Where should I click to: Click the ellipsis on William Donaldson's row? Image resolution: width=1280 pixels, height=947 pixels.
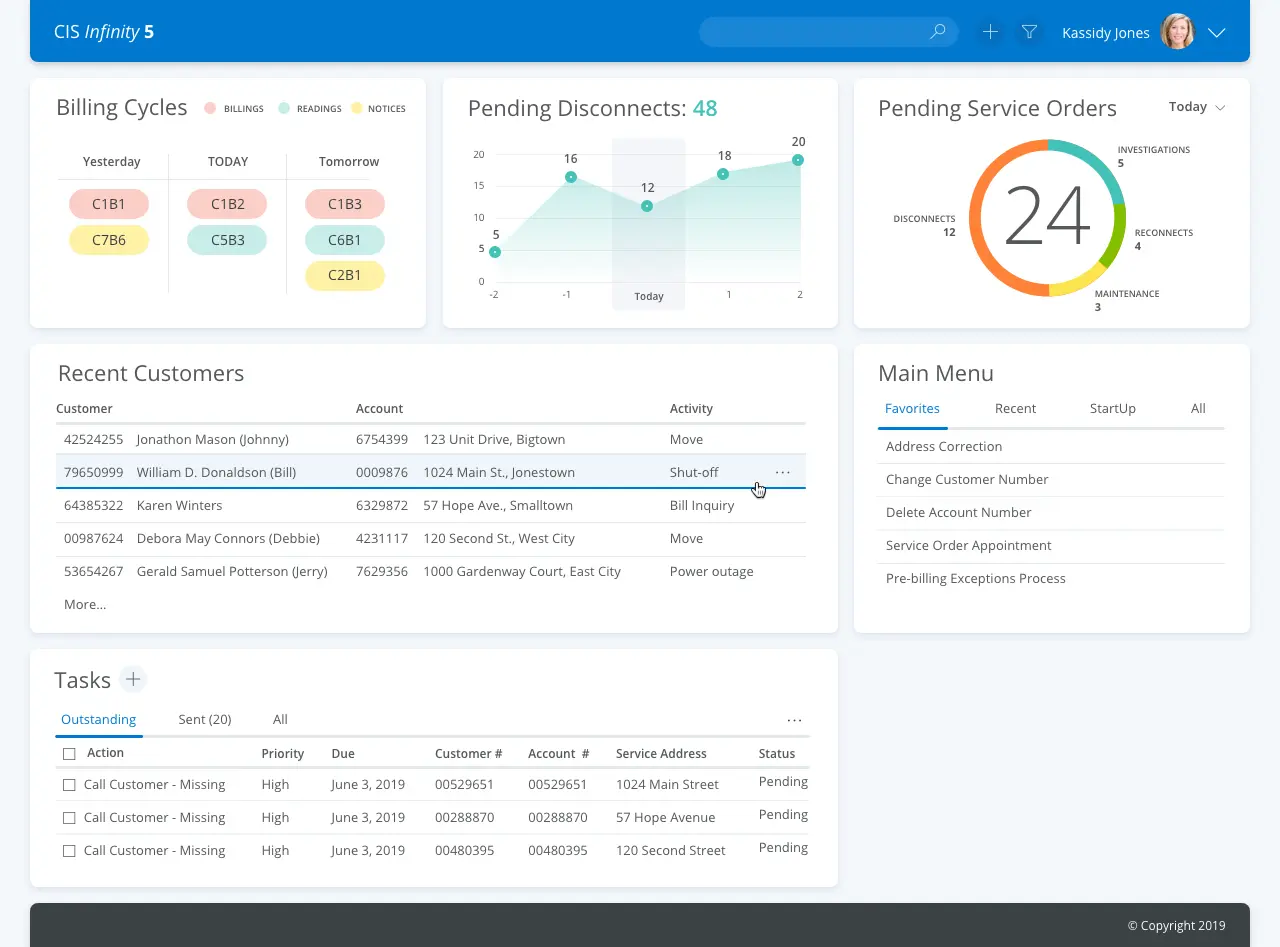[783, 471]
